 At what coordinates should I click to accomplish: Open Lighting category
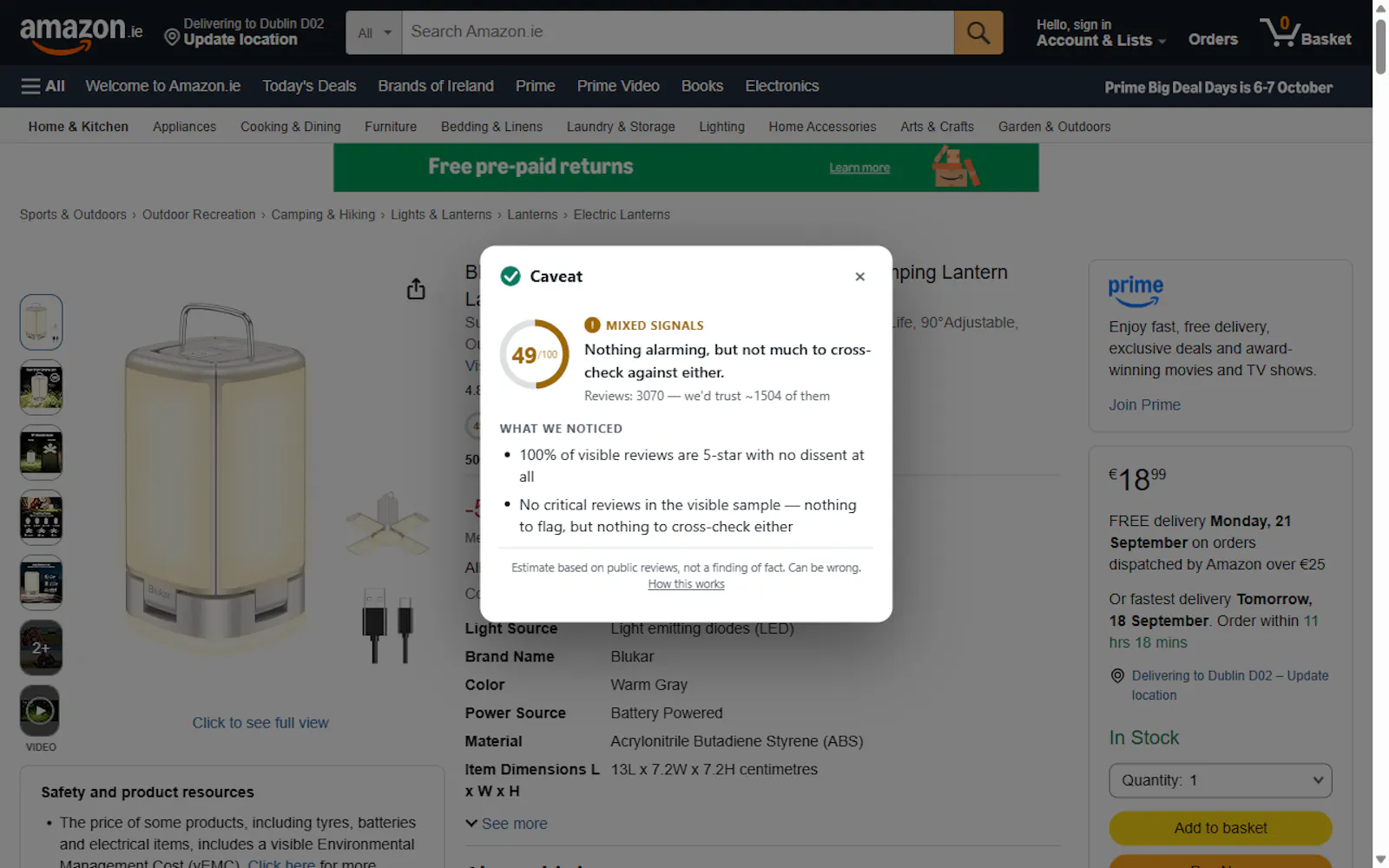pyautogui.click(x=722, y=127)
